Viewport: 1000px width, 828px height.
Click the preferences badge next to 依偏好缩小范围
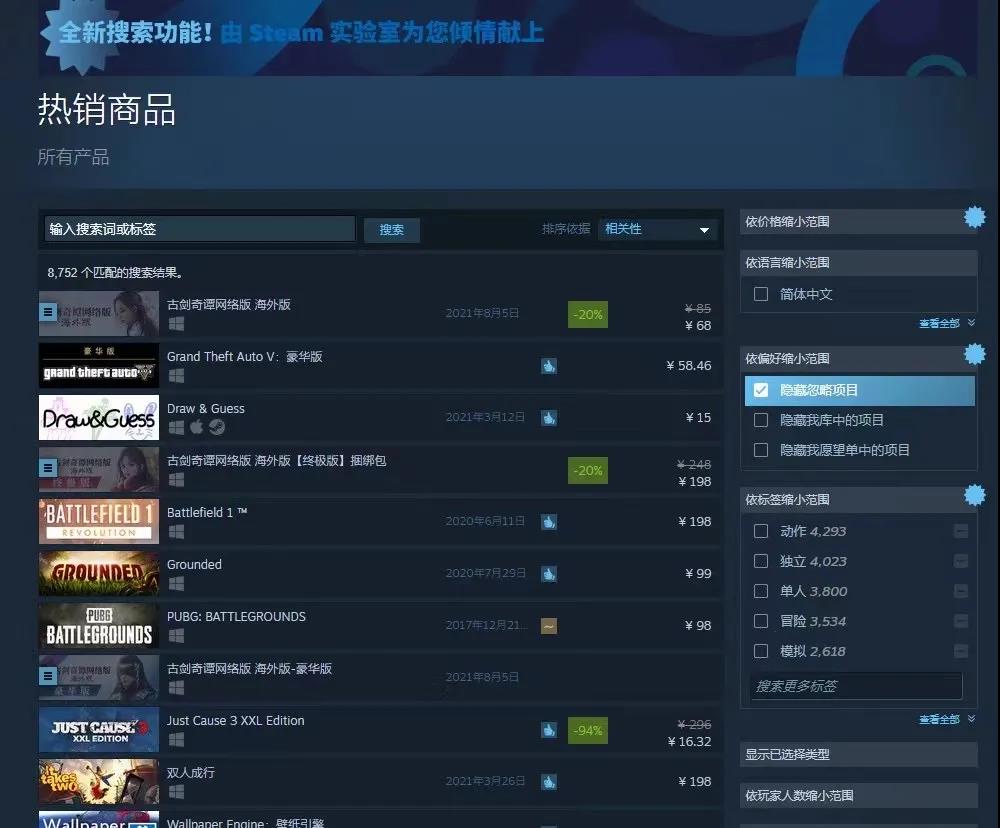tap(975, 353)
